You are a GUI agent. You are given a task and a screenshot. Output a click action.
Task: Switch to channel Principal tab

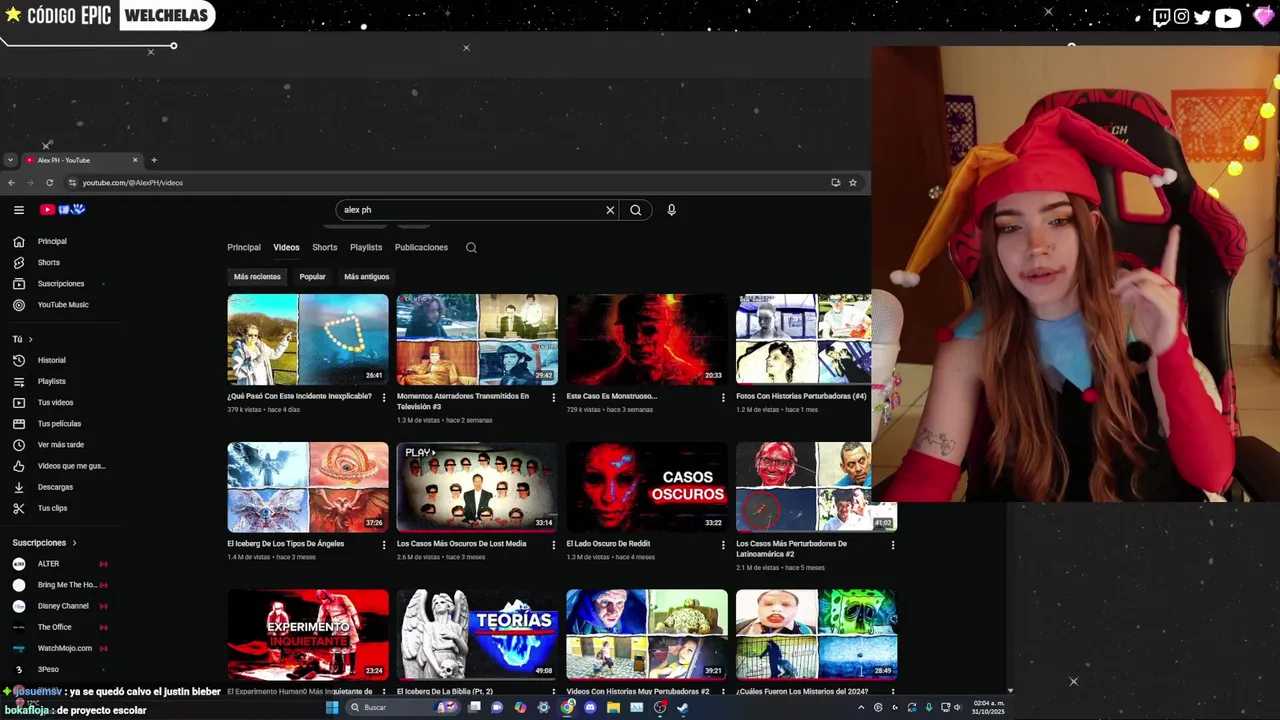coord(244,247)
